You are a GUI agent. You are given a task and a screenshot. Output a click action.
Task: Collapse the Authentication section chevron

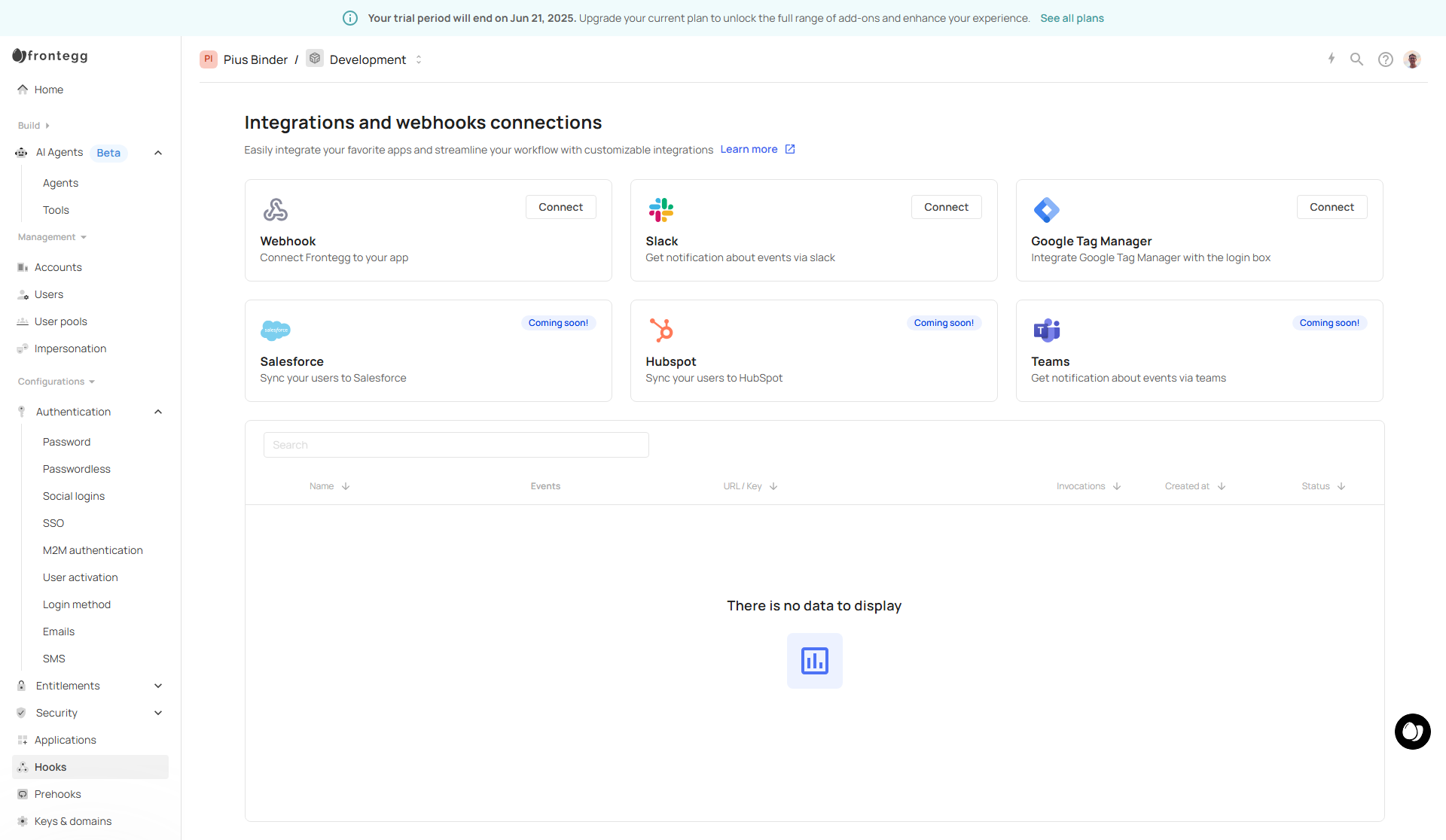(158, 412)
